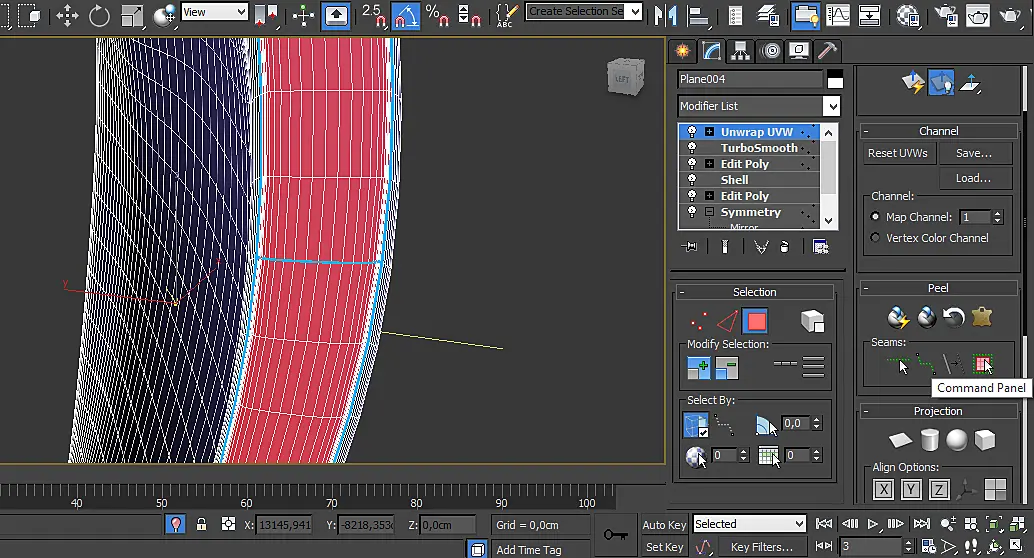Open Configure Modifier Sets
1034x558 pixels.
[820, 247]
